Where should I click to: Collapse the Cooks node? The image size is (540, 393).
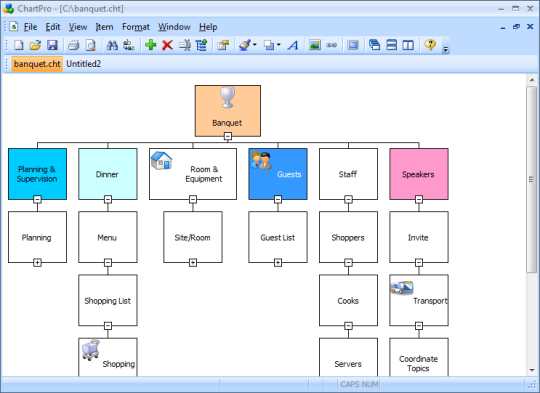349,326
